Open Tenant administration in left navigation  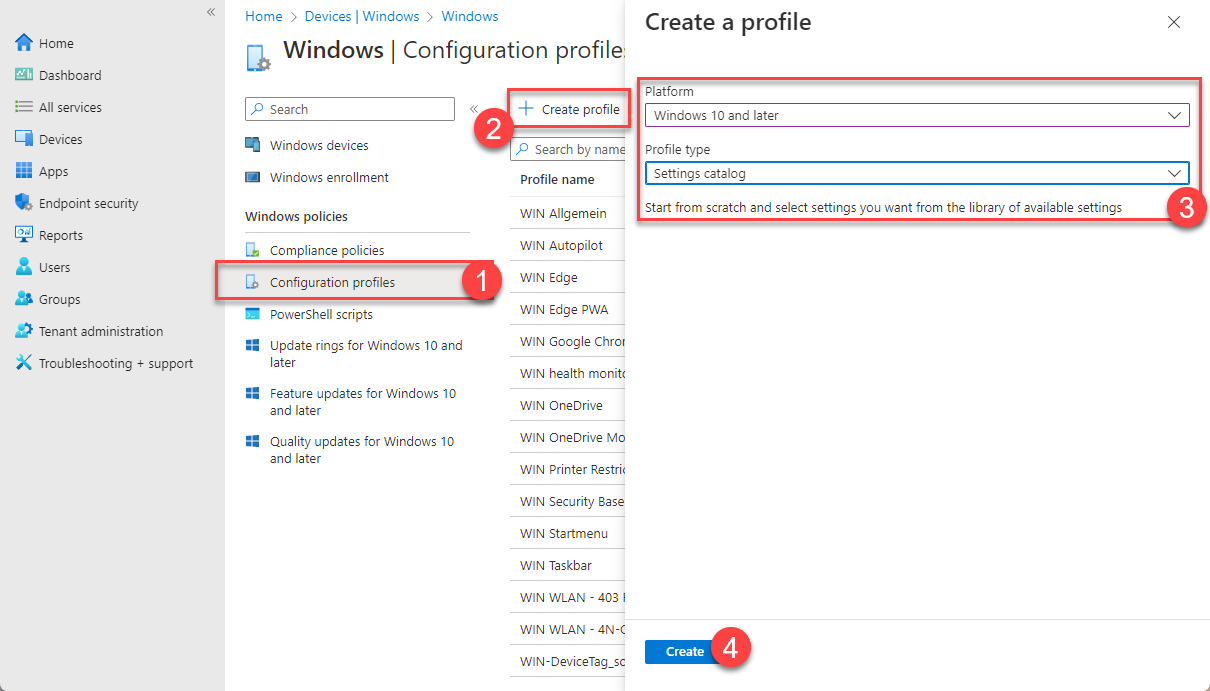[x=100, y=331]
